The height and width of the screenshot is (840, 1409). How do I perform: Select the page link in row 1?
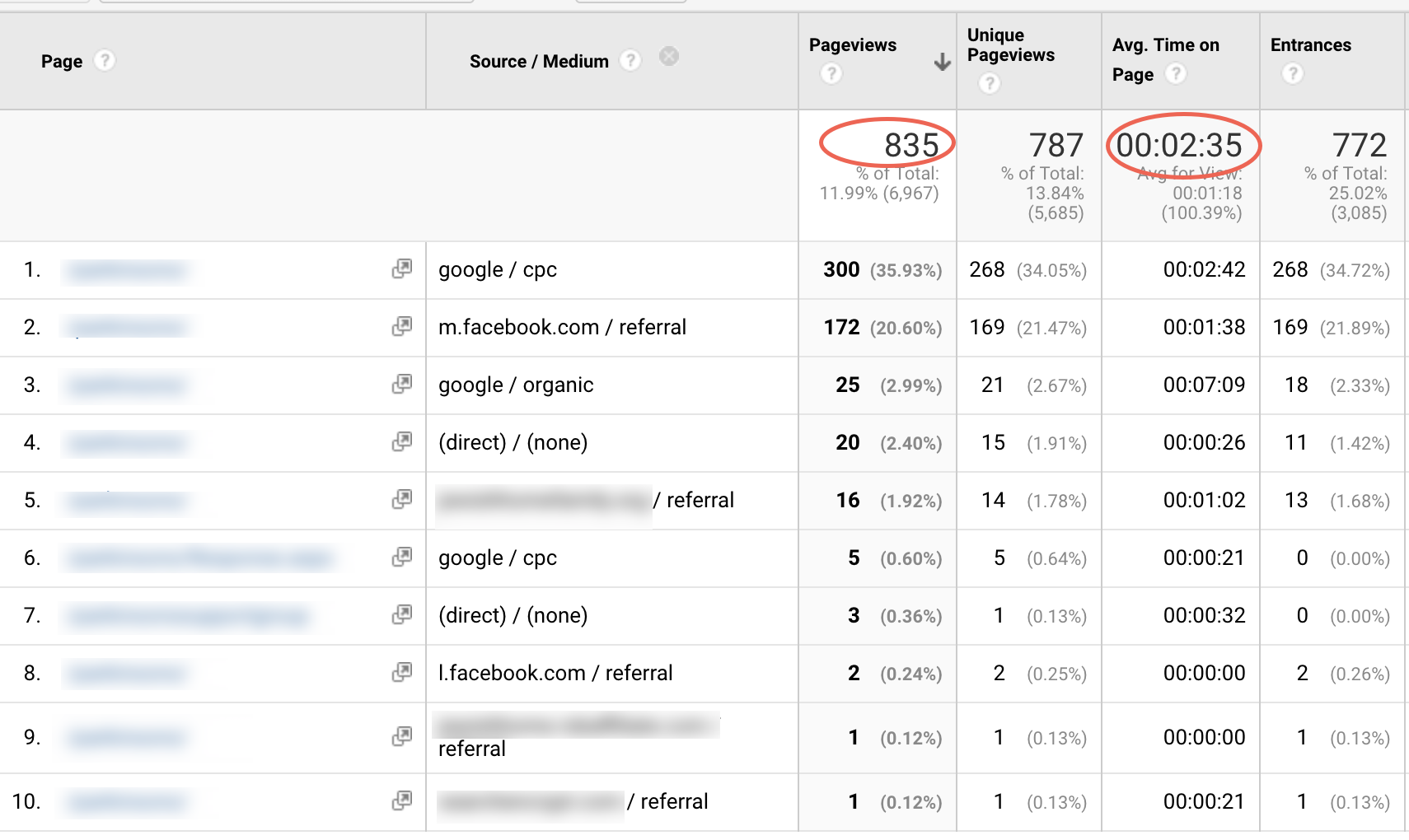pos(125,269)
